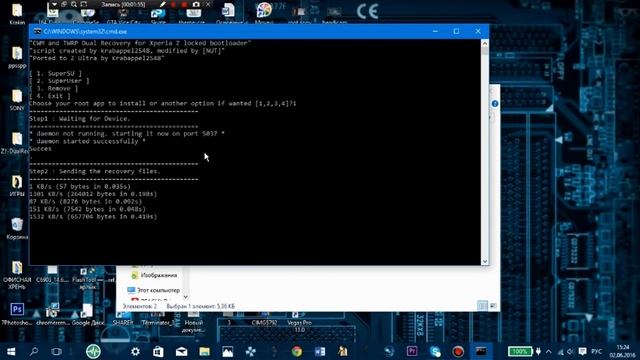This screenshot has width=640, height=360.
Task: Select ОФИСНАЯ ХРЕНЬ desktop folder
Action: pyautogui.click(x=17, y=275)
